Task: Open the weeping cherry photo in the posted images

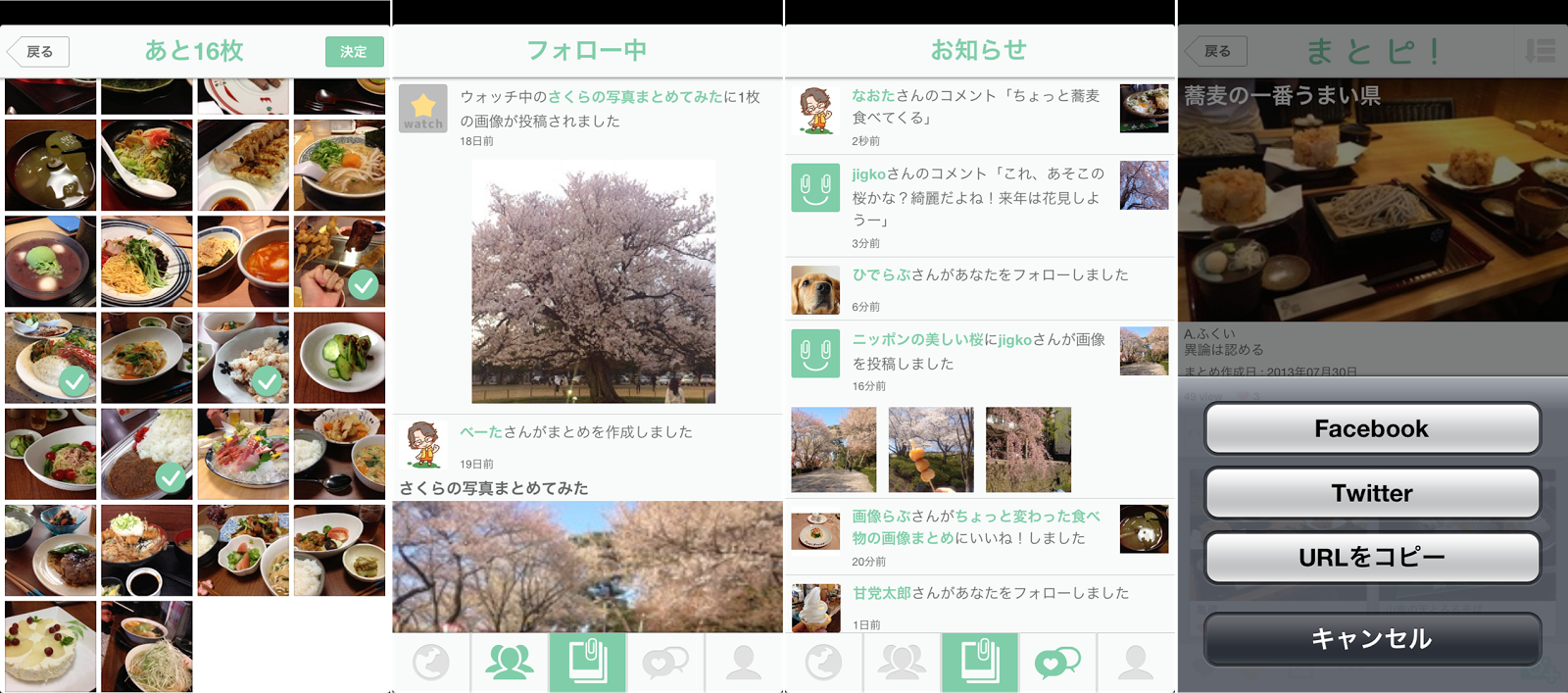Action: [1028, 450]
